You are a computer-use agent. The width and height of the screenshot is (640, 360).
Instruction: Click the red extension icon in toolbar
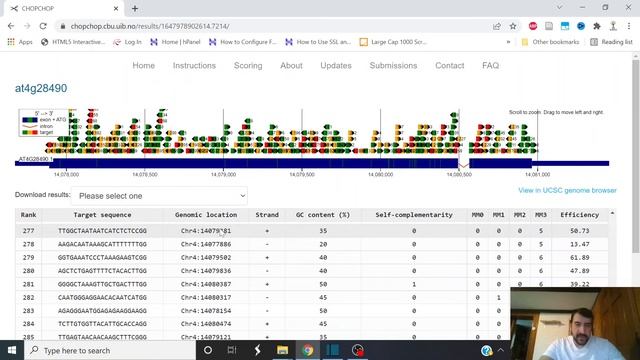point(533,26)
